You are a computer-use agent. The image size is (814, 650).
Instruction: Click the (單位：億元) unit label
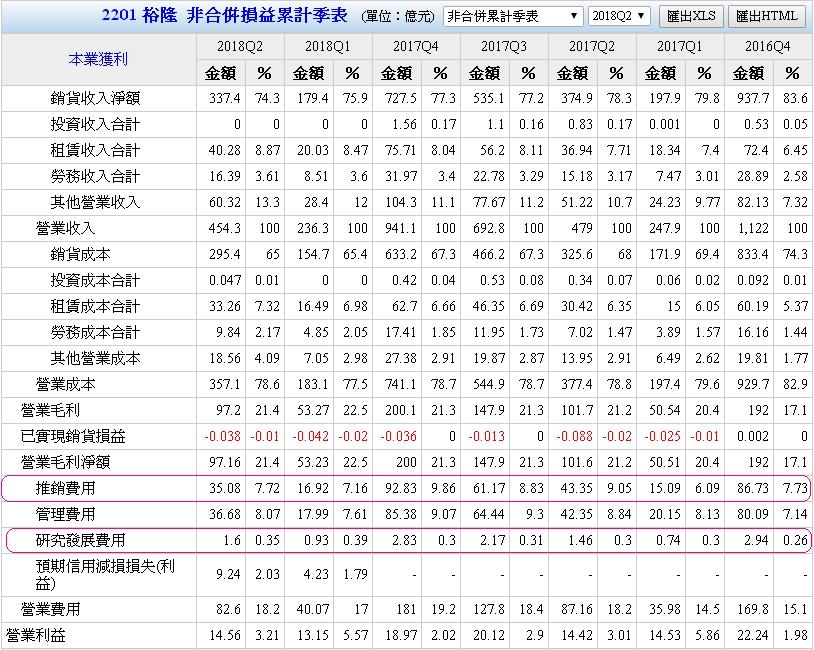(398, 17)
